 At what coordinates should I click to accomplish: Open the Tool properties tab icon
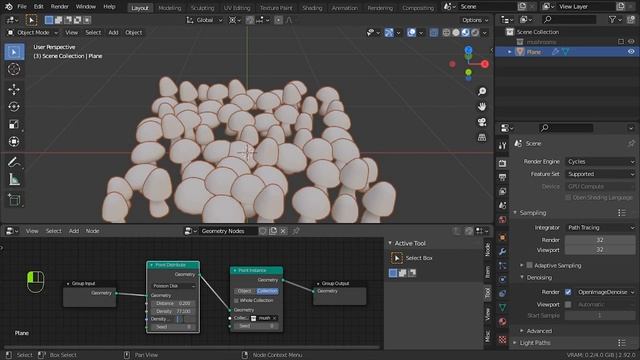(x=502, y=146)
